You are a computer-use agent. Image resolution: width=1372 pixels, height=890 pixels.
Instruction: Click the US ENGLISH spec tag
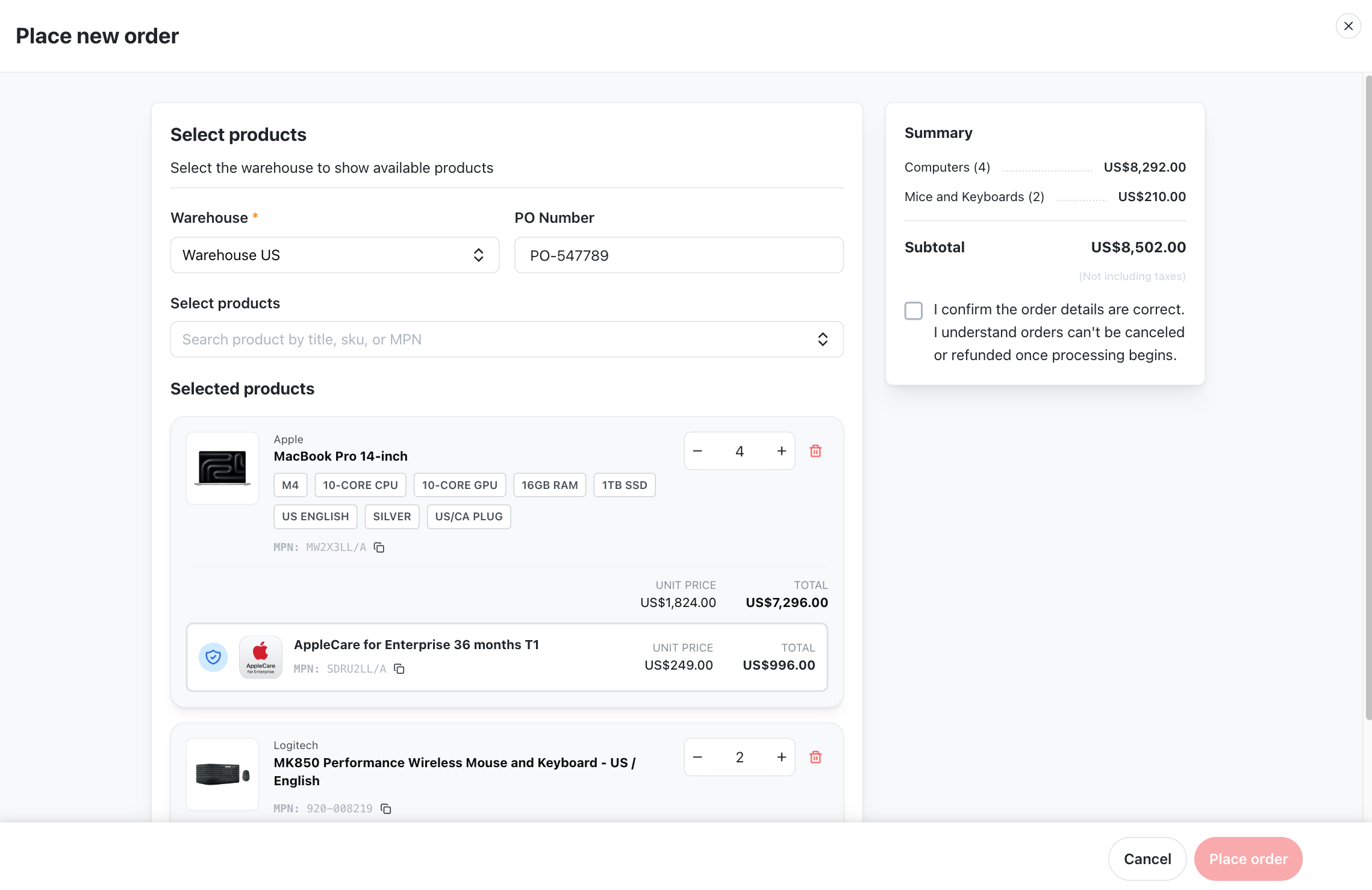[316, 516]
